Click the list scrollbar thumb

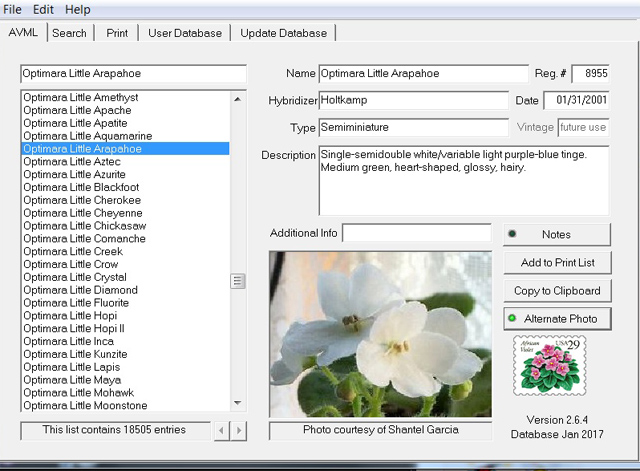pyautogui.click(x=238, y=281)
